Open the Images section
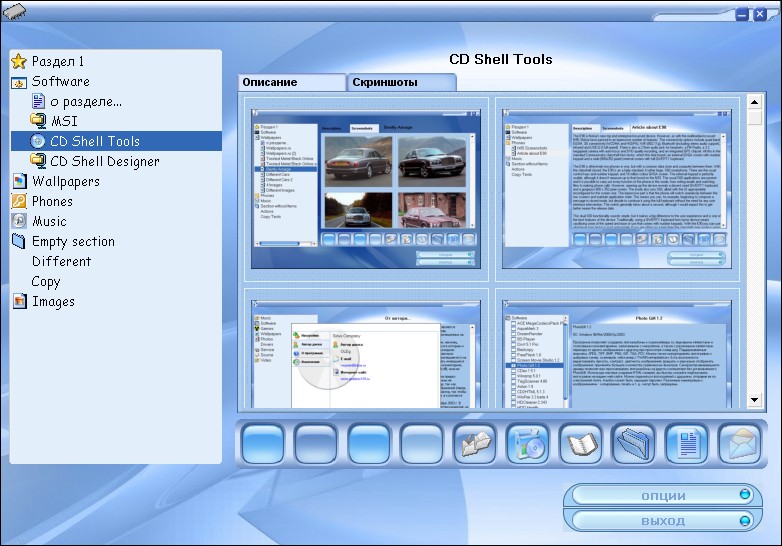Screen dimensions: 782x546 click(x=53, y=302)
